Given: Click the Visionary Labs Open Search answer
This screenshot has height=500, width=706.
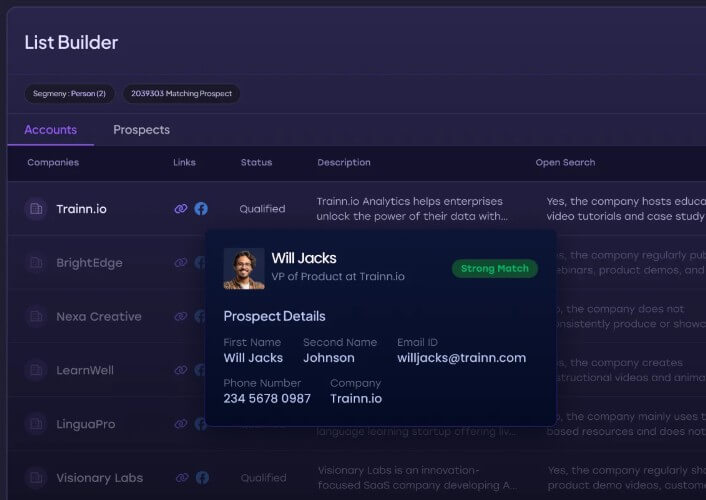Looking at the screenshot, I should (627, 478).
